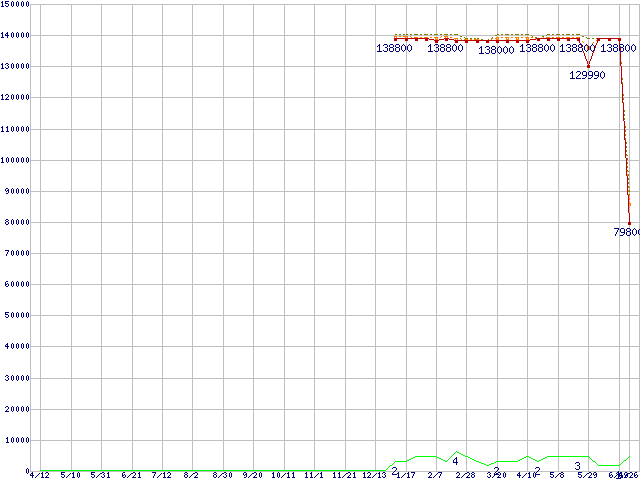Click the green line count label 3

(577, 466)
